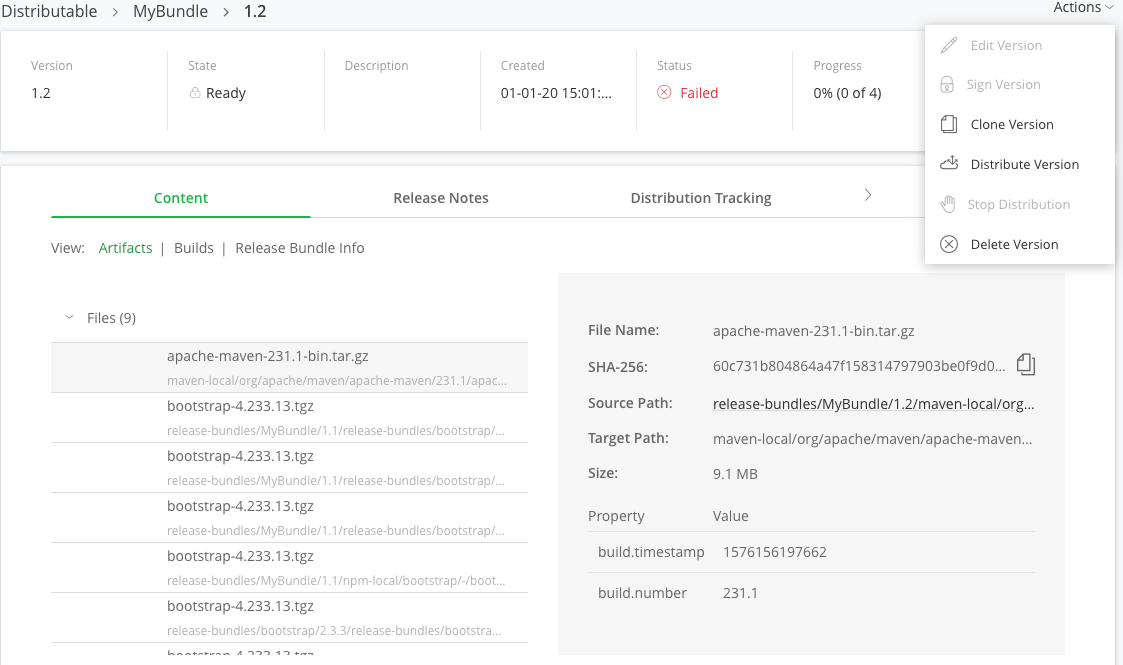The width and height of the screenshot is (1123, 665).
Task: Switch to the Release Notes tab
Action: pyautogui.click(x=440, y=198)
